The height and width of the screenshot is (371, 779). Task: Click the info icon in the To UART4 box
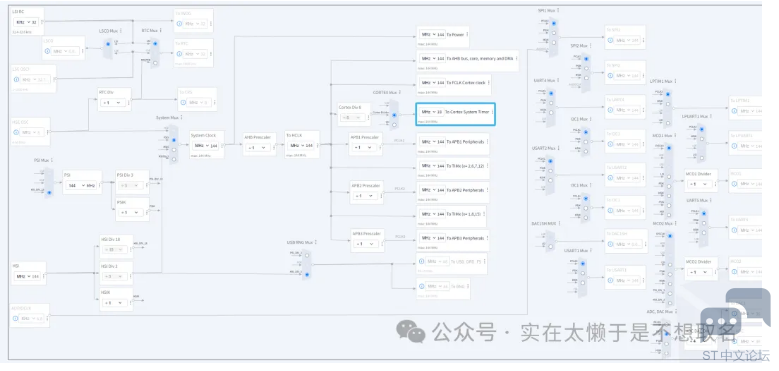(610, 110)
